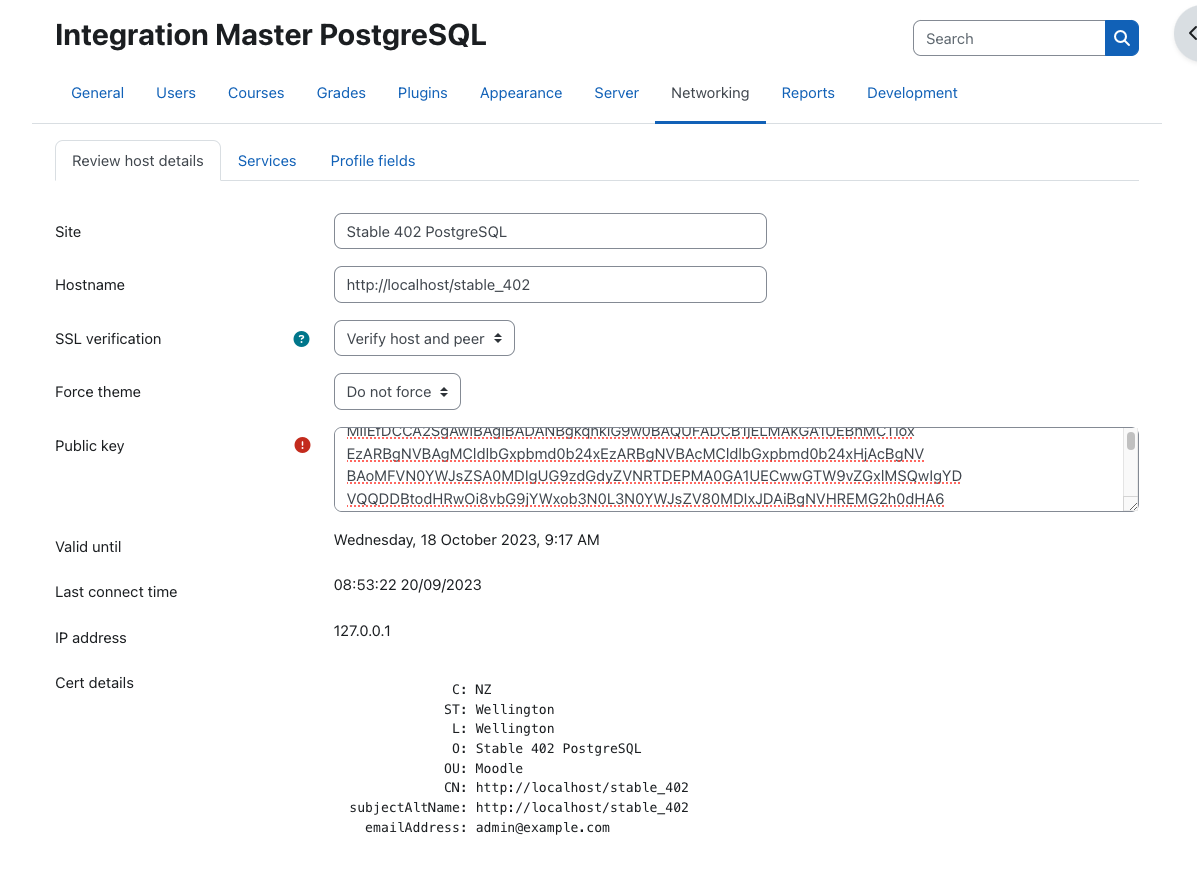This screenshot has height=874, width=1197.
Task: Open SSL verification dropdown
Action: (424, 338)
